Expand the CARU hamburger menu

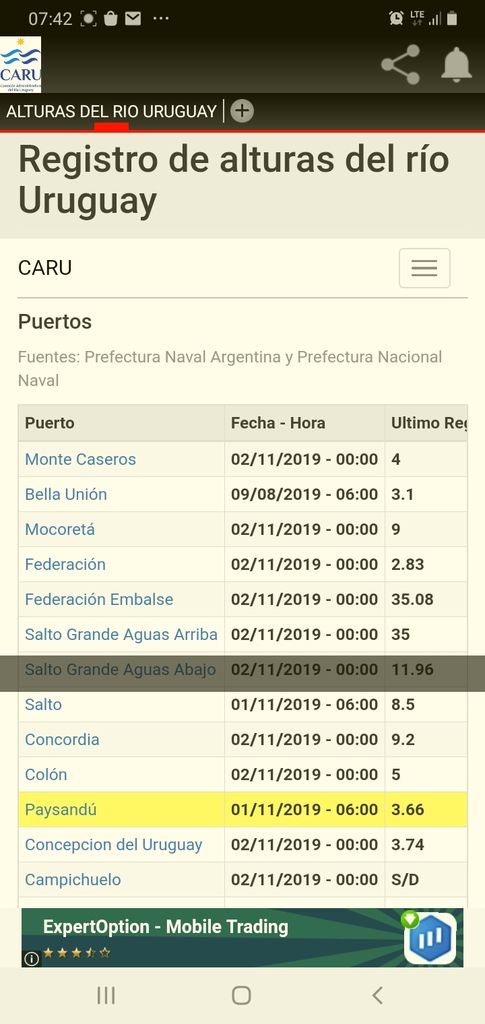tap(424, 268)
